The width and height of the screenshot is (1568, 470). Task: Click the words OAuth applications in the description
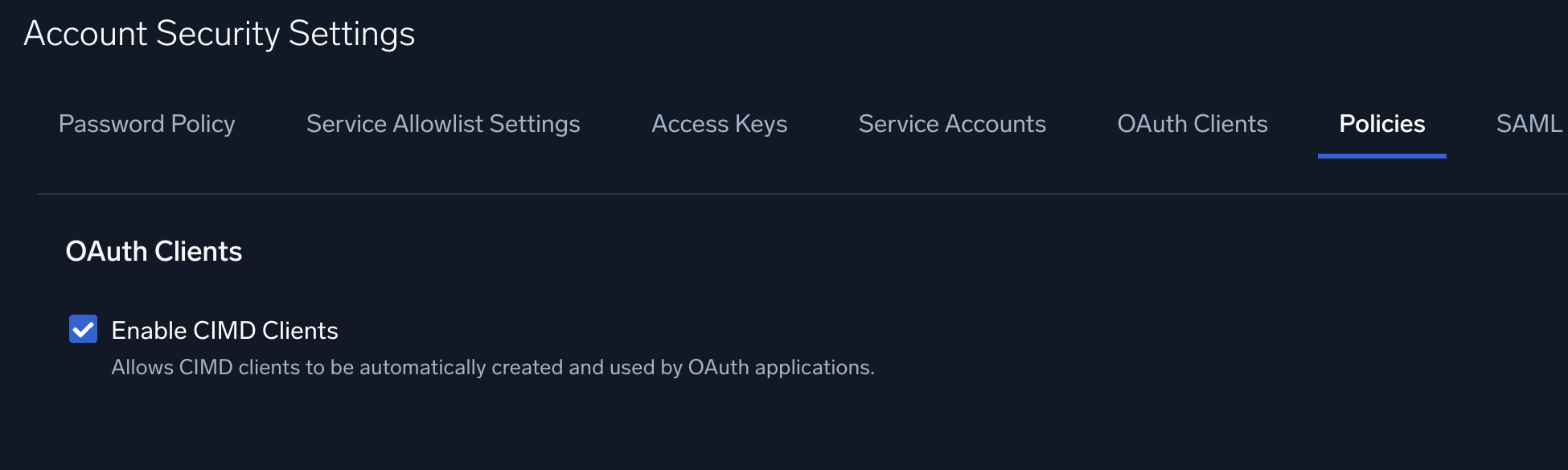(x=781, y=368)
